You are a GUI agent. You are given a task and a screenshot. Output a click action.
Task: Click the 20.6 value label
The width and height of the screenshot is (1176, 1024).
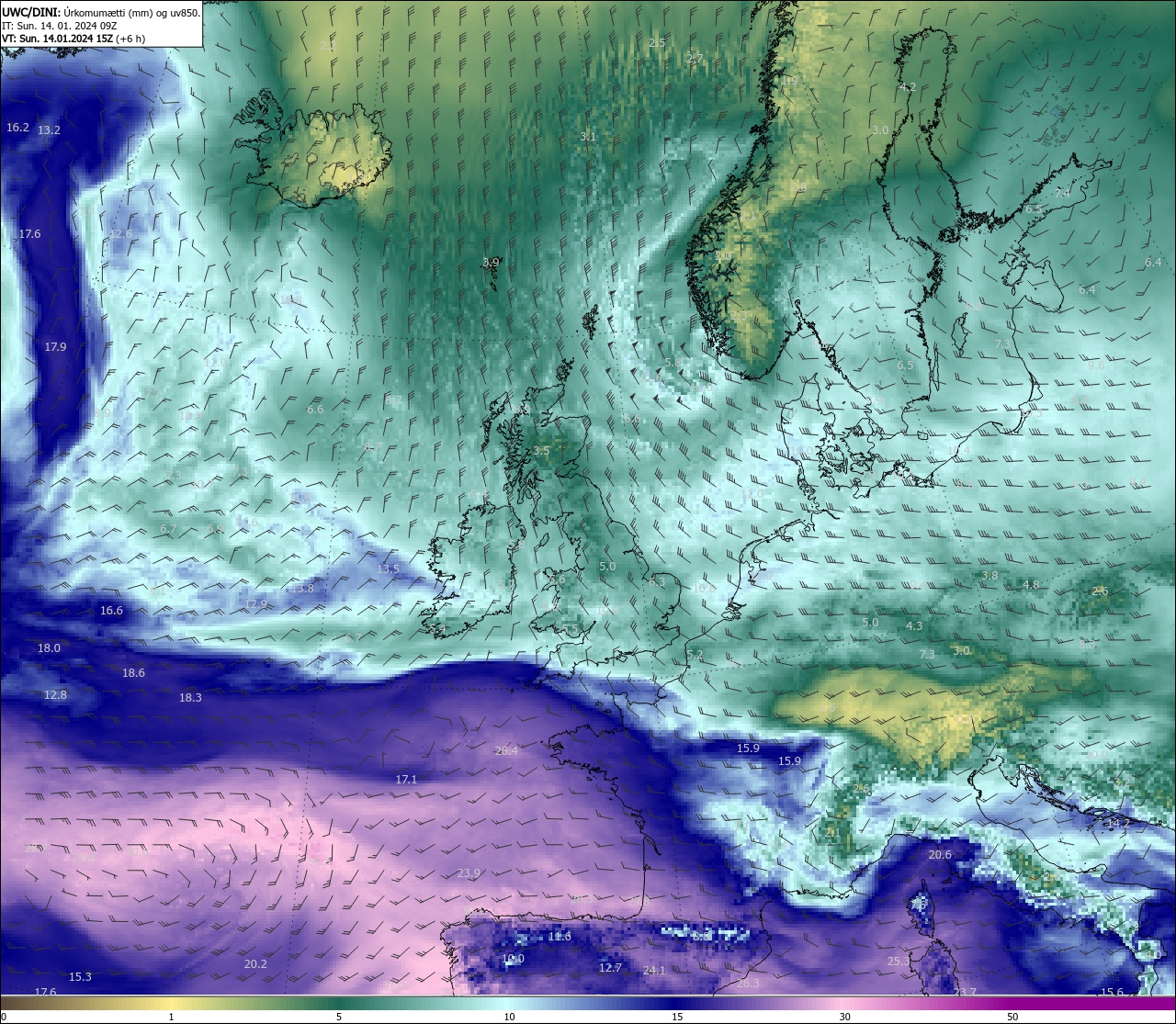click(x=940, y=855)
